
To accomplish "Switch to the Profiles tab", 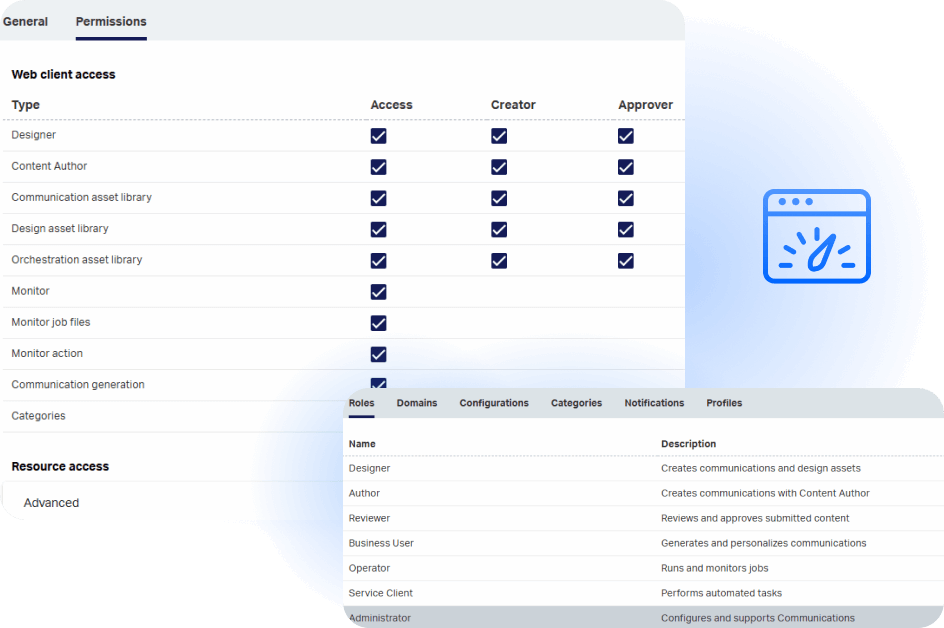I will click(724, 403).
